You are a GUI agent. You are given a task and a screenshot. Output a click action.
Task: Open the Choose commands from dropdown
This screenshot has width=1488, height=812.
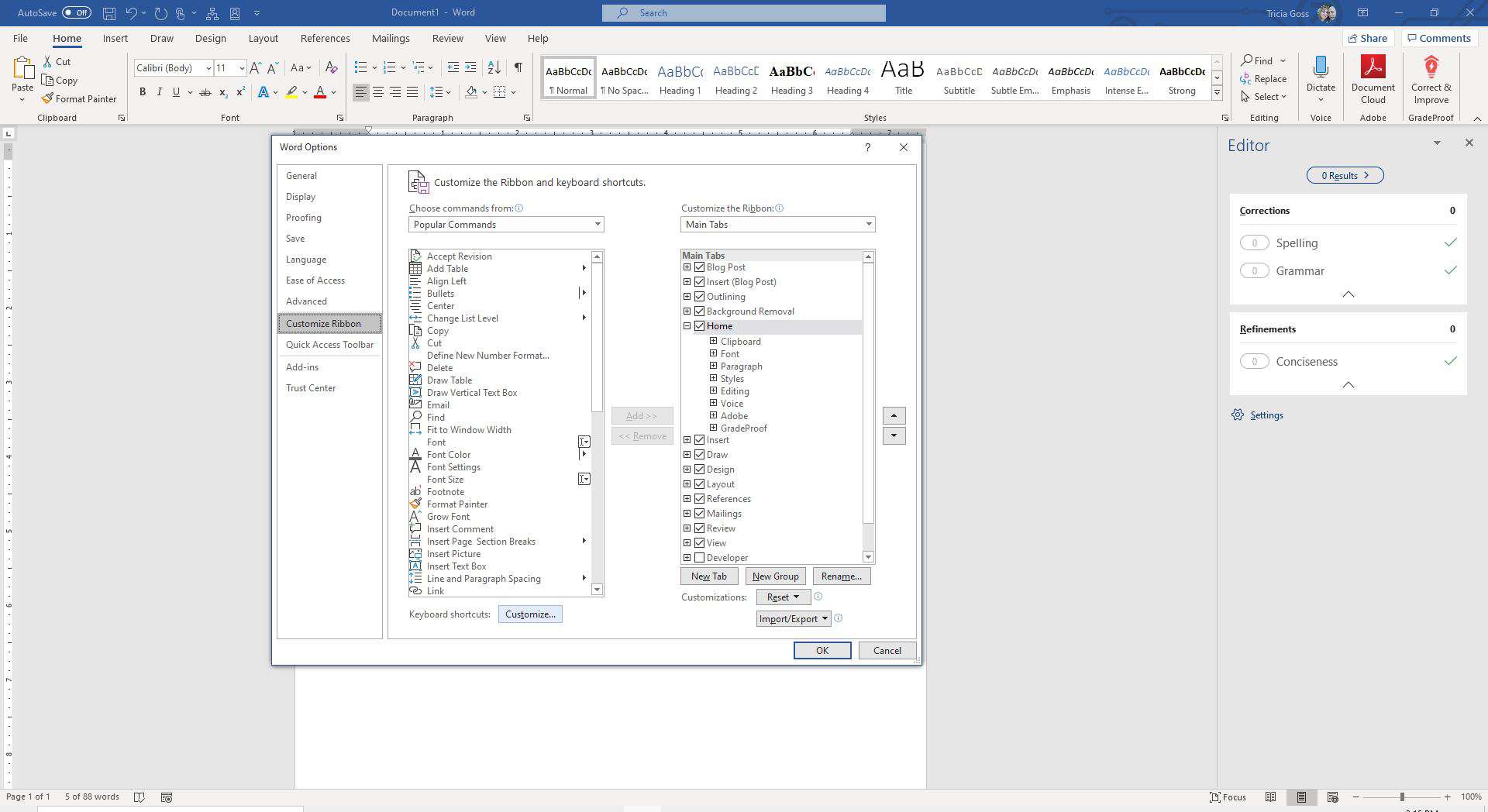(x=506, y=225)
